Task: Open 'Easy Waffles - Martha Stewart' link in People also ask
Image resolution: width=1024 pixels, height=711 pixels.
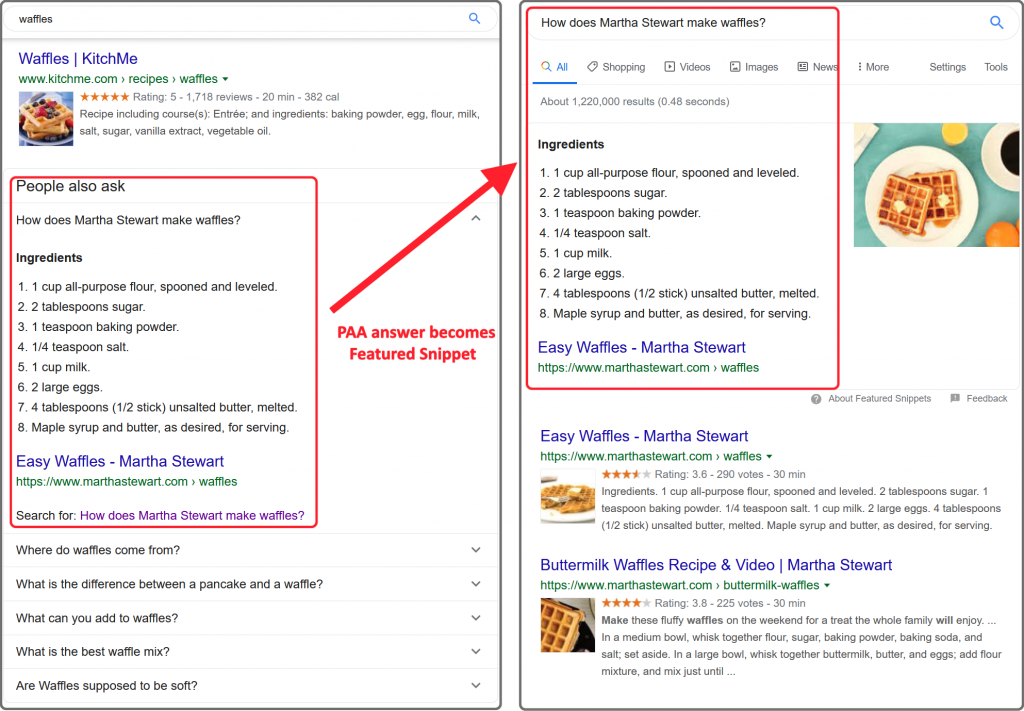Action: coord(120,461)
